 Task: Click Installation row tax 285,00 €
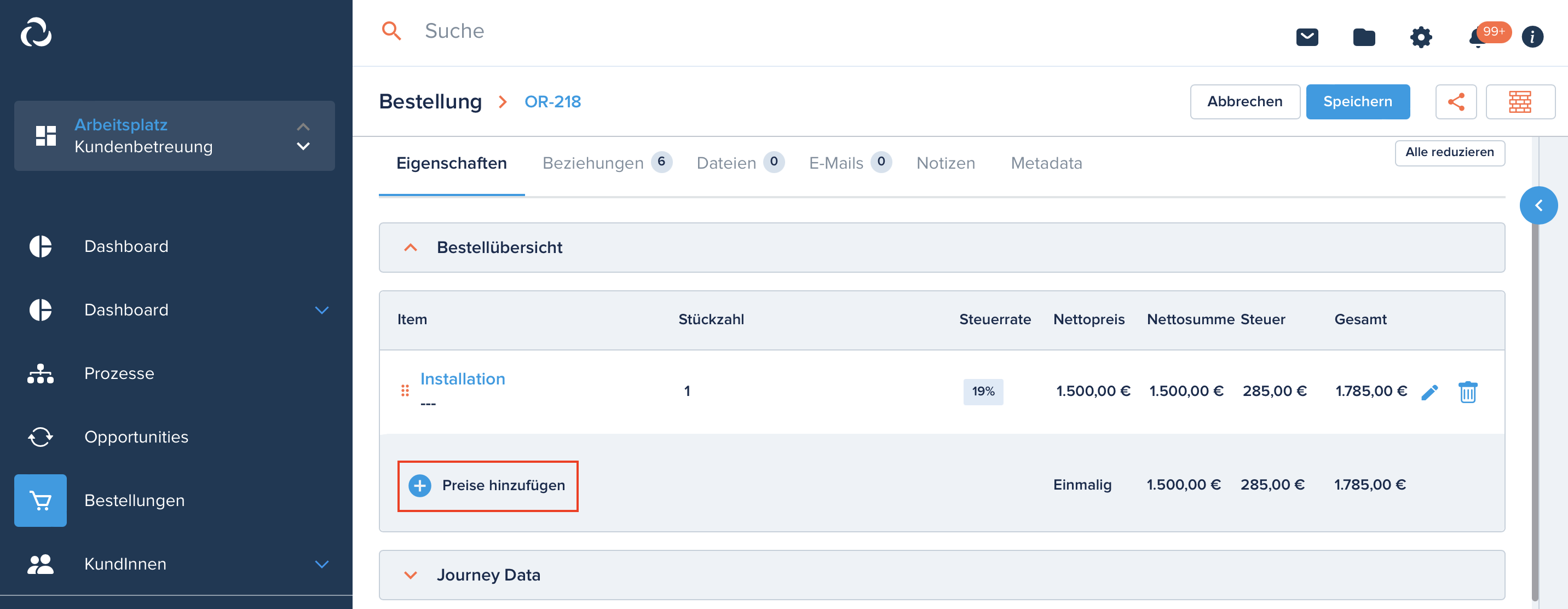tap(1275, 392)
